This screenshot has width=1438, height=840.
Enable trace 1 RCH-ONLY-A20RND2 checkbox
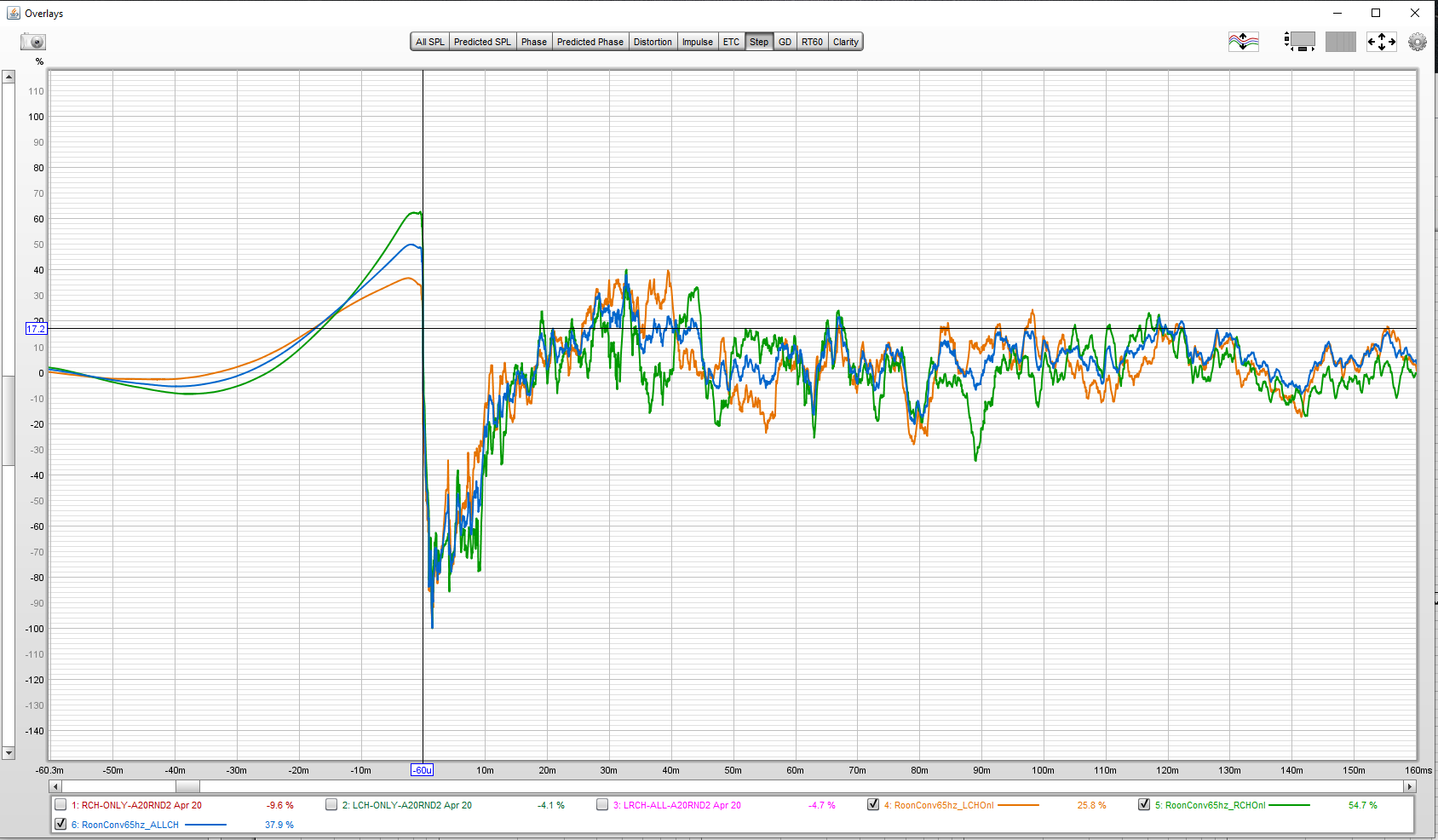coord(60,804)
